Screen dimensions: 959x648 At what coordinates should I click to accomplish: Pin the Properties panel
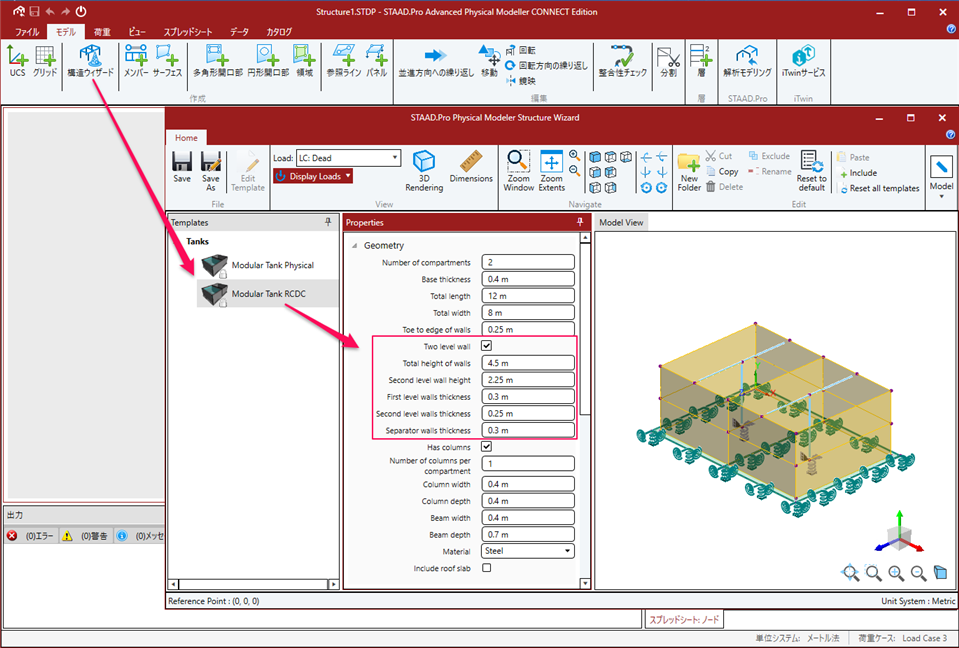(580, 223)
